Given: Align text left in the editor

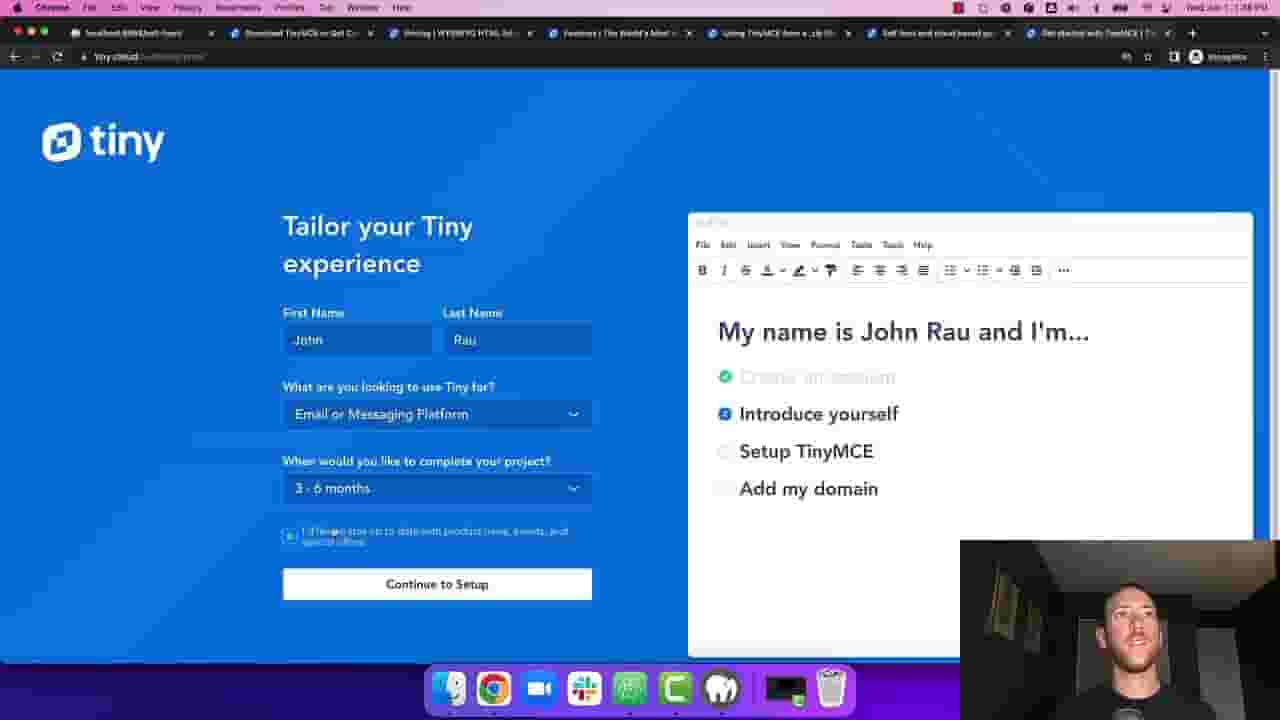Looking at the screenshot, I should pos(857,270).
